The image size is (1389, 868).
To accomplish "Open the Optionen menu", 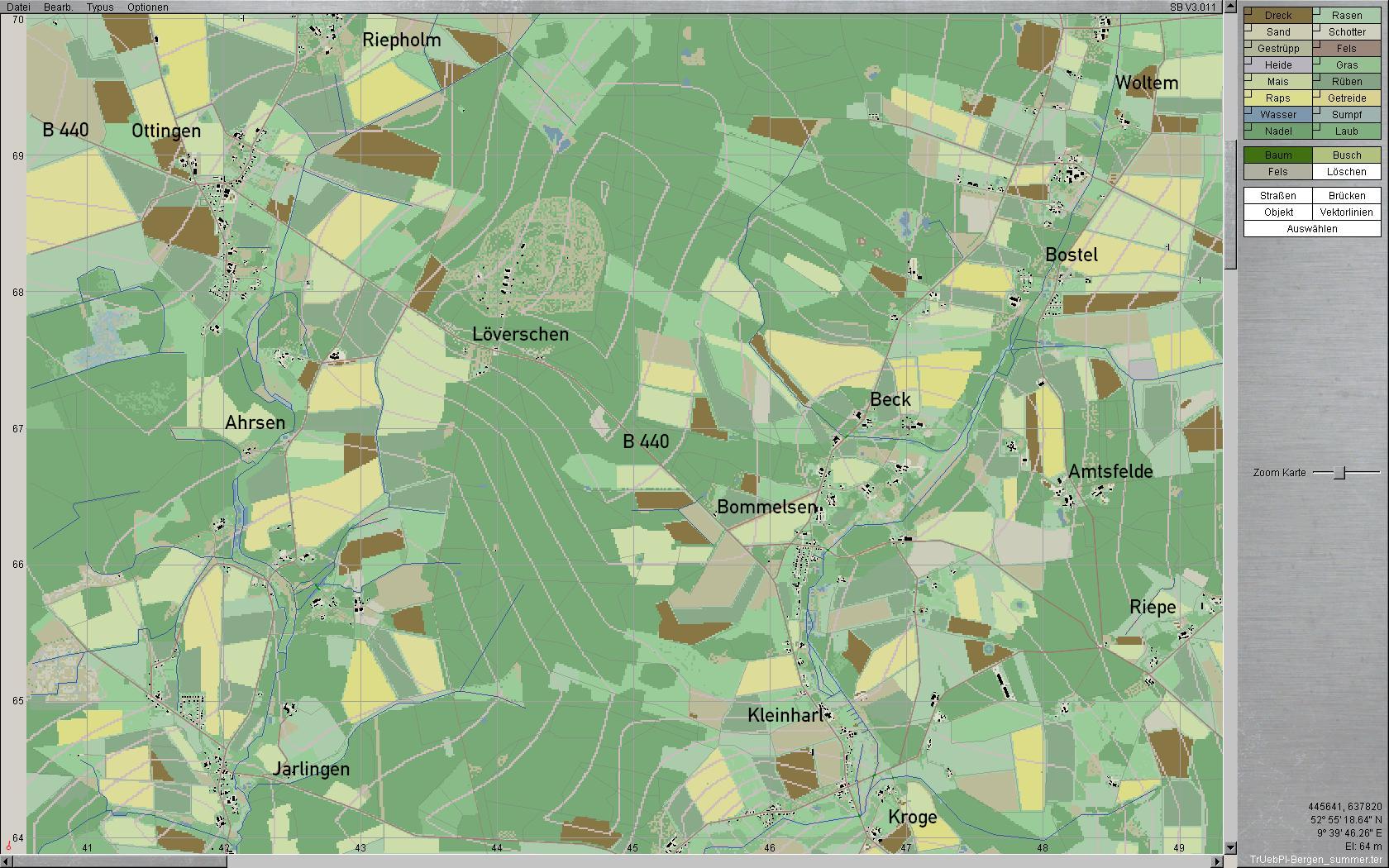I will tap(147, 7).
